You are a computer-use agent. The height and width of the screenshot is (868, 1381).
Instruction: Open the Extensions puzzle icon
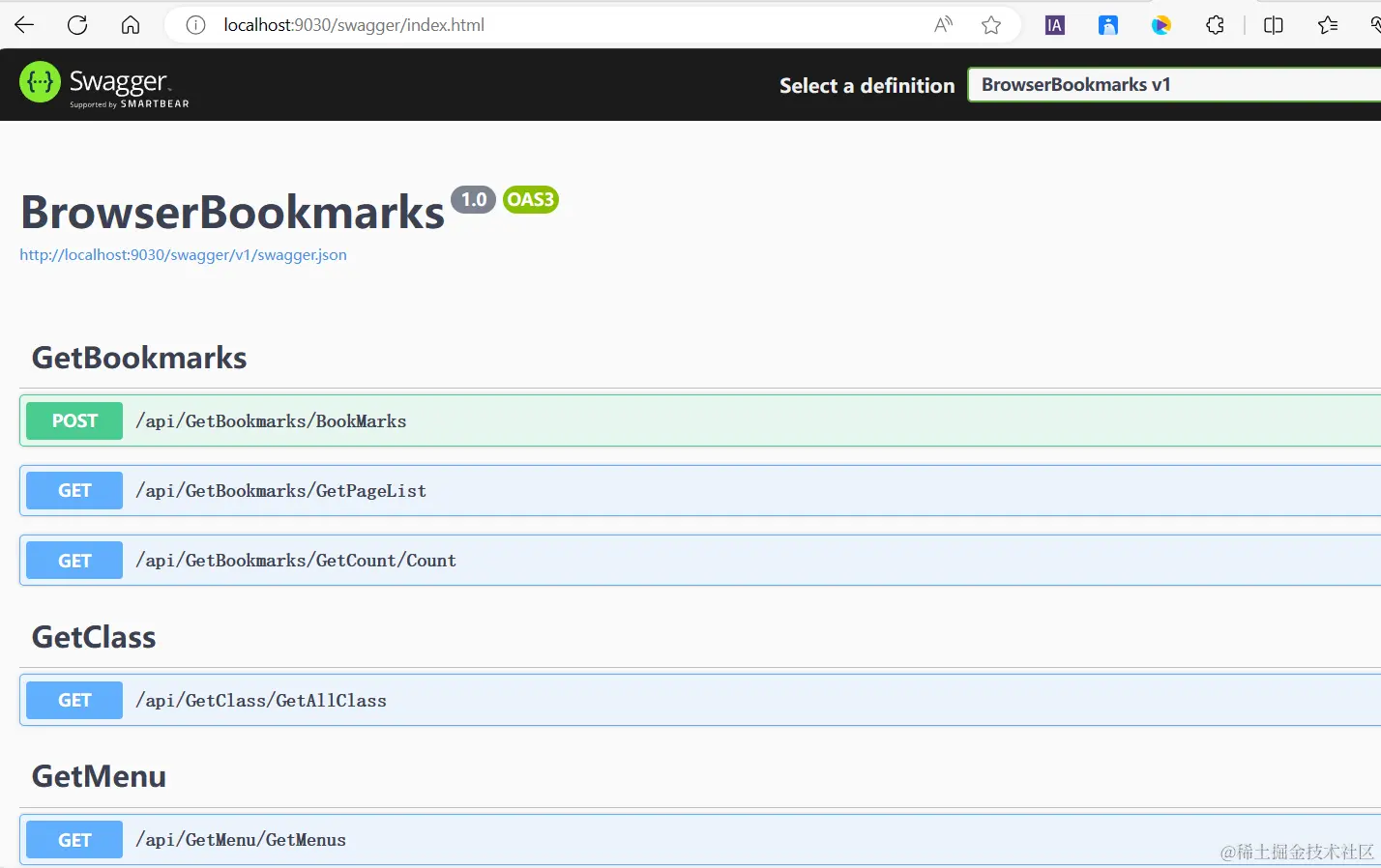[1216, 25]
